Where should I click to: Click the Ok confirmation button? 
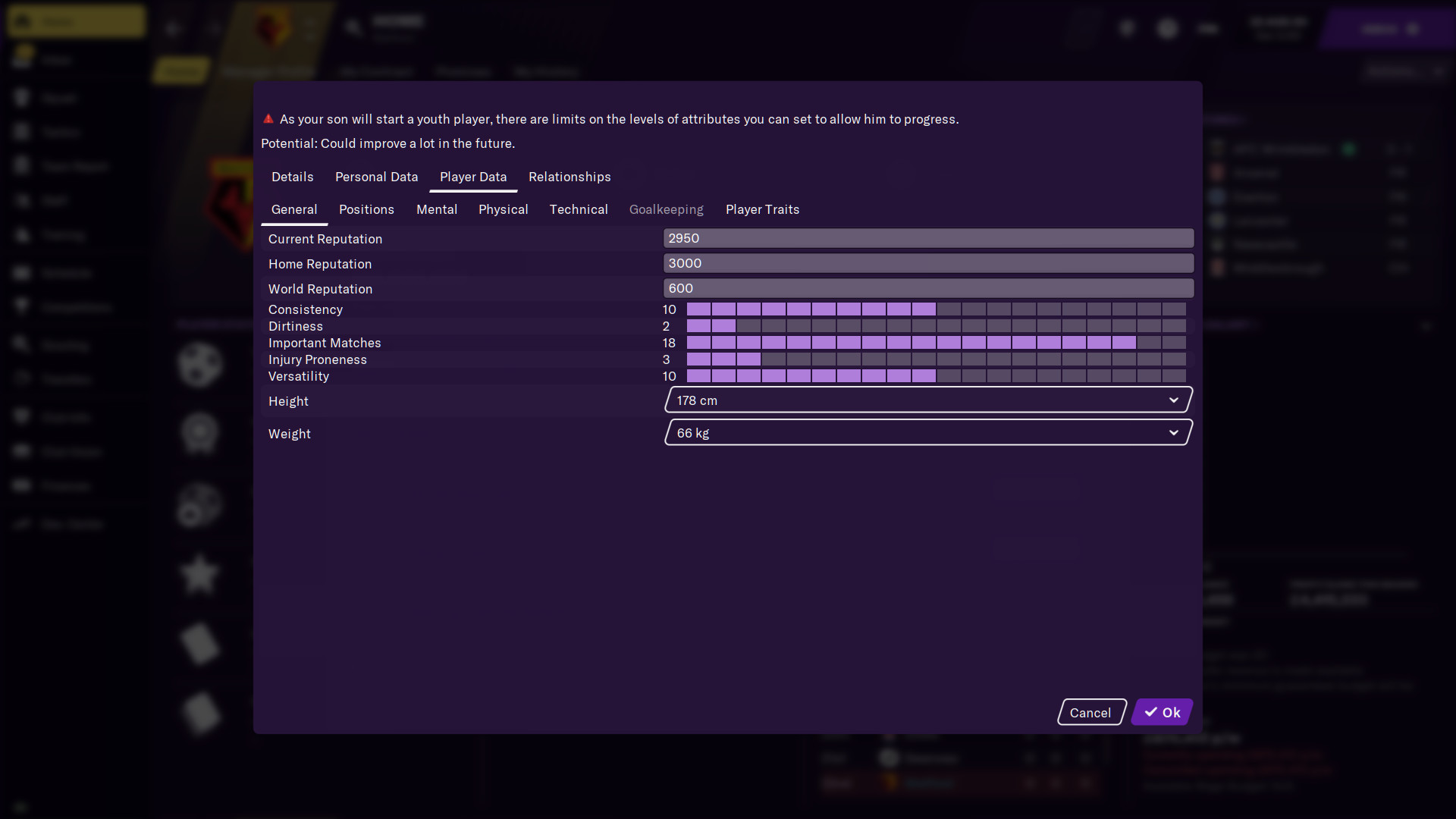tap(1163, 712)
